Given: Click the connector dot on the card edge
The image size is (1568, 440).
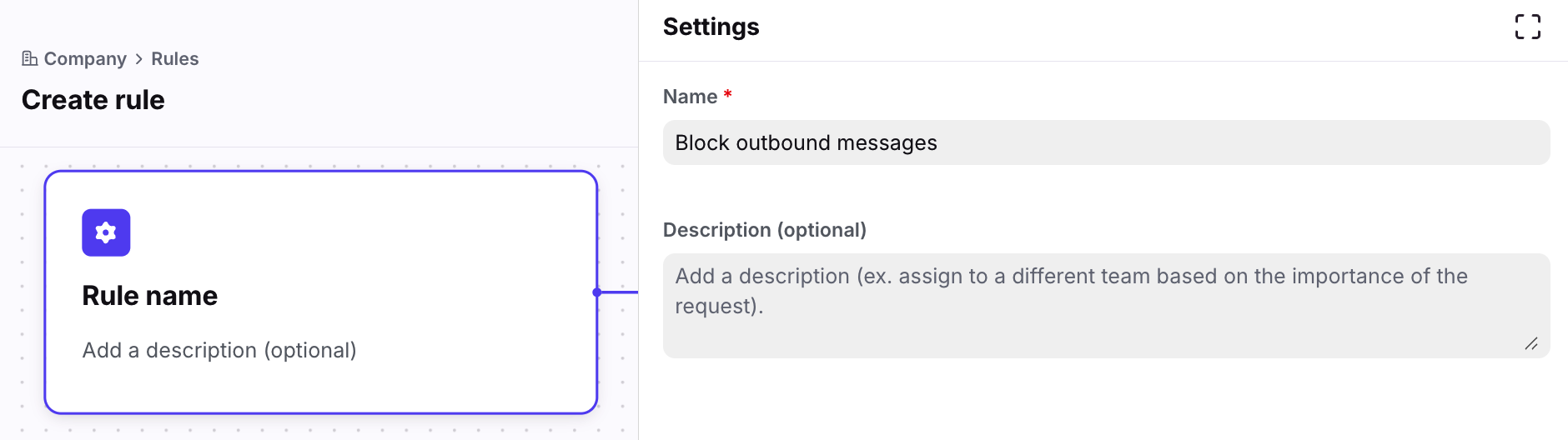Looking at the screenshot, I should coord(597,292).
